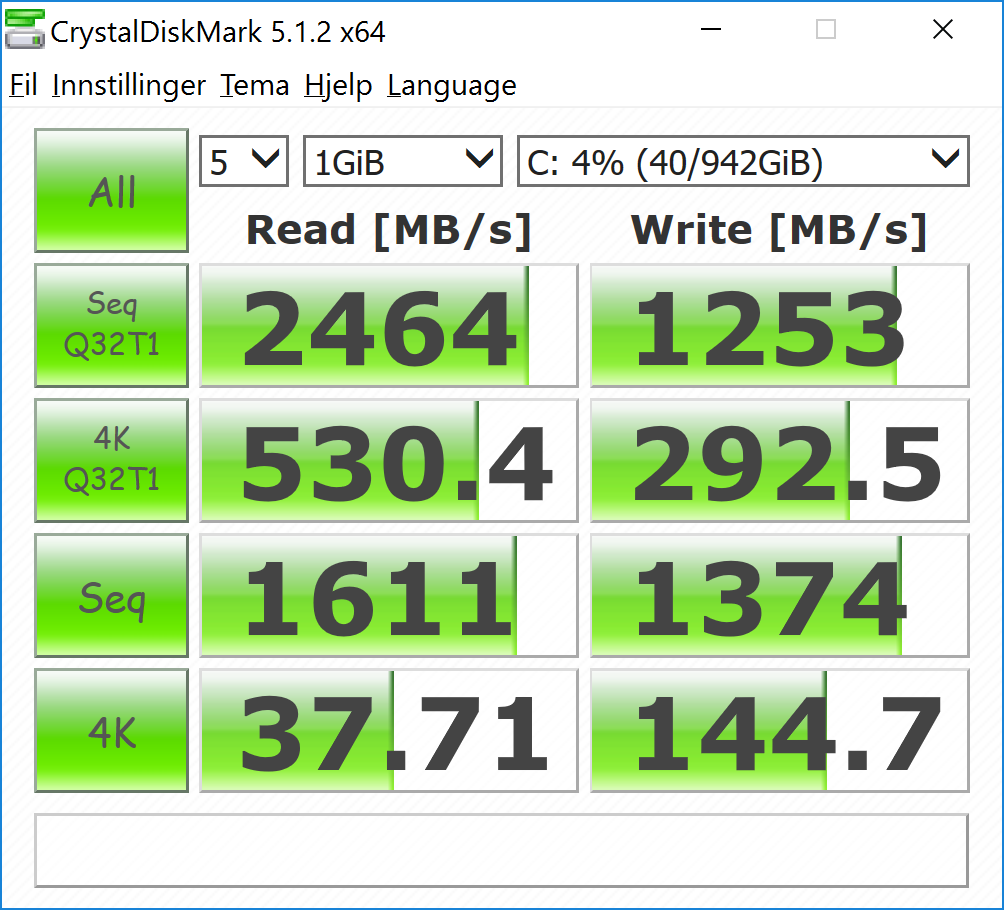Click the CrystalDiskMark app icon in title bar

pos(24,29)
